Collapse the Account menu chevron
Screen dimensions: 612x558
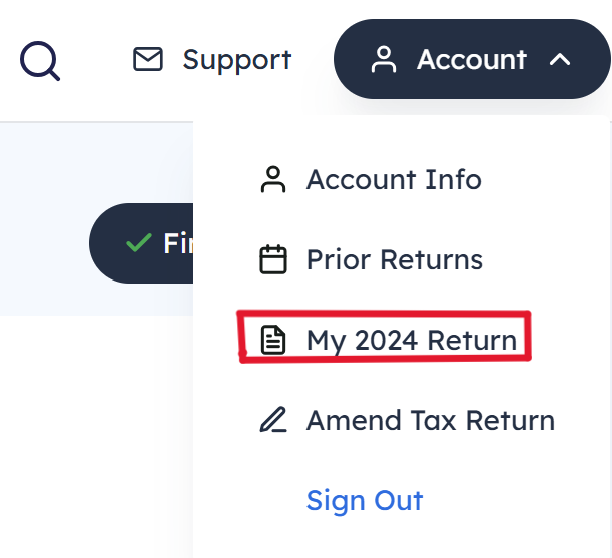[x=560, y=60]
